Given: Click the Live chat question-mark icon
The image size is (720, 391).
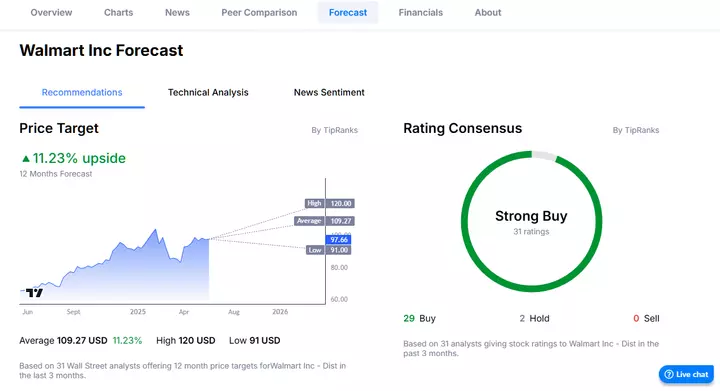Looking at the screenshot, I should tap(669, 374).
